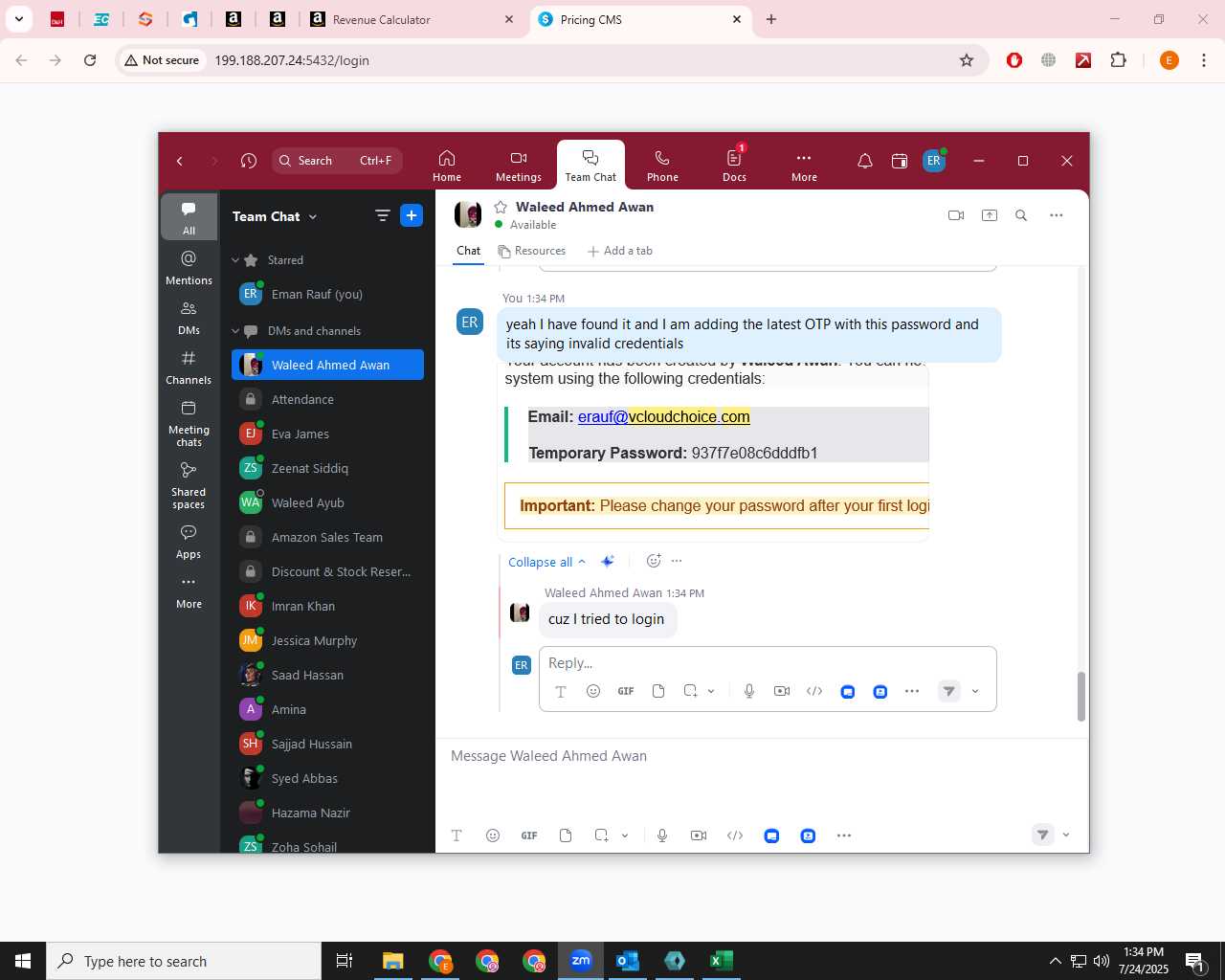Expand the reply screenshot options arrow
Image resolution: width=1225 pixels, height=980 pixels.
(x=711, y=691)
